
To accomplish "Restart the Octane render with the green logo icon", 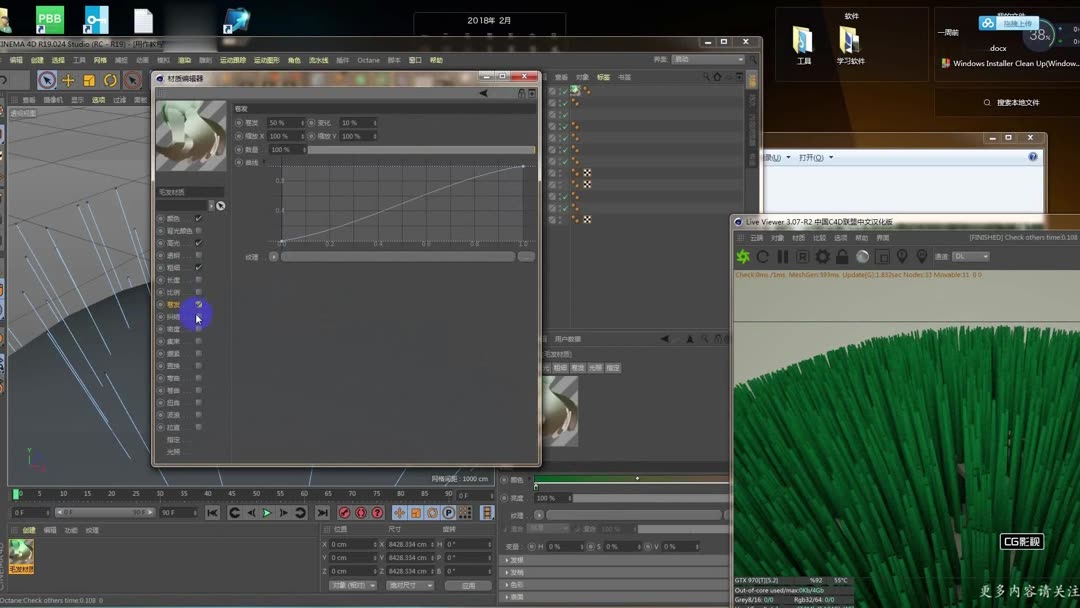I will tap(744, 257).
